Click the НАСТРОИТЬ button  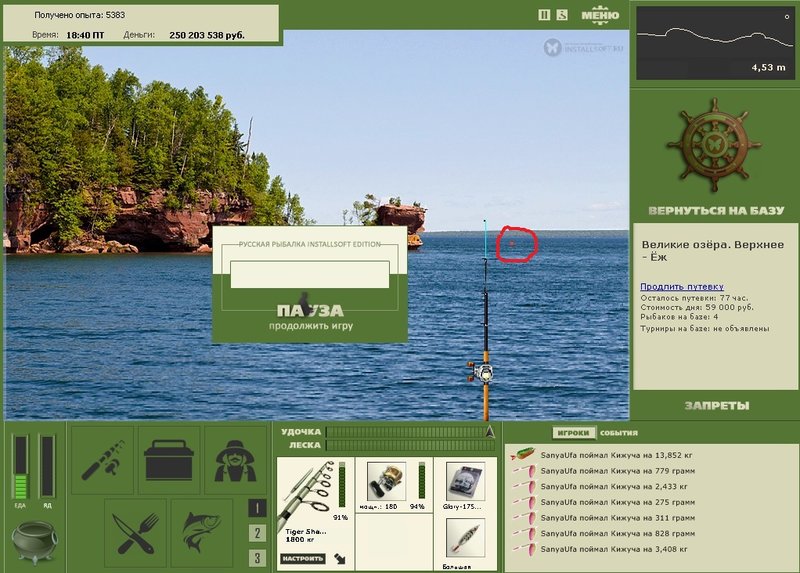coord(303,558)
